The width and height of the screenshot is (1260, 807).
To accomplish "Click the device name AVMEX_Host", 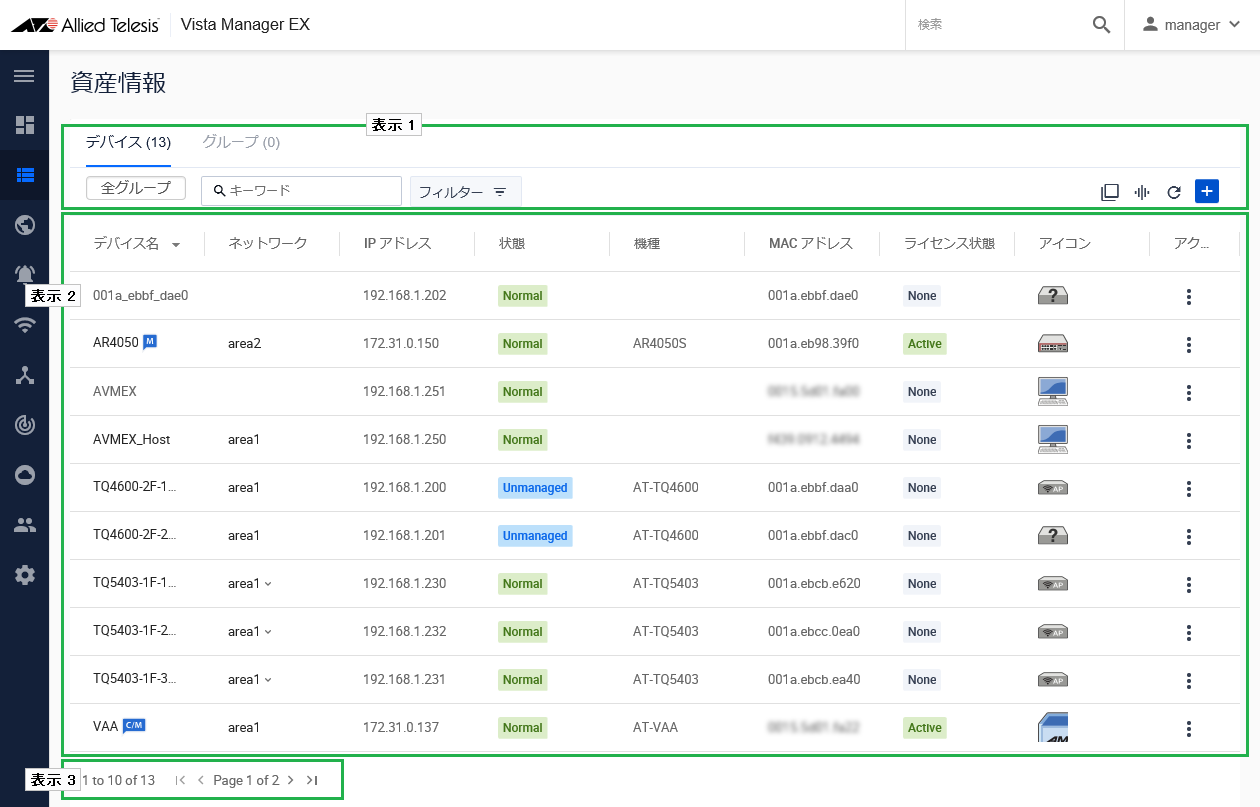I will point(131,440).
